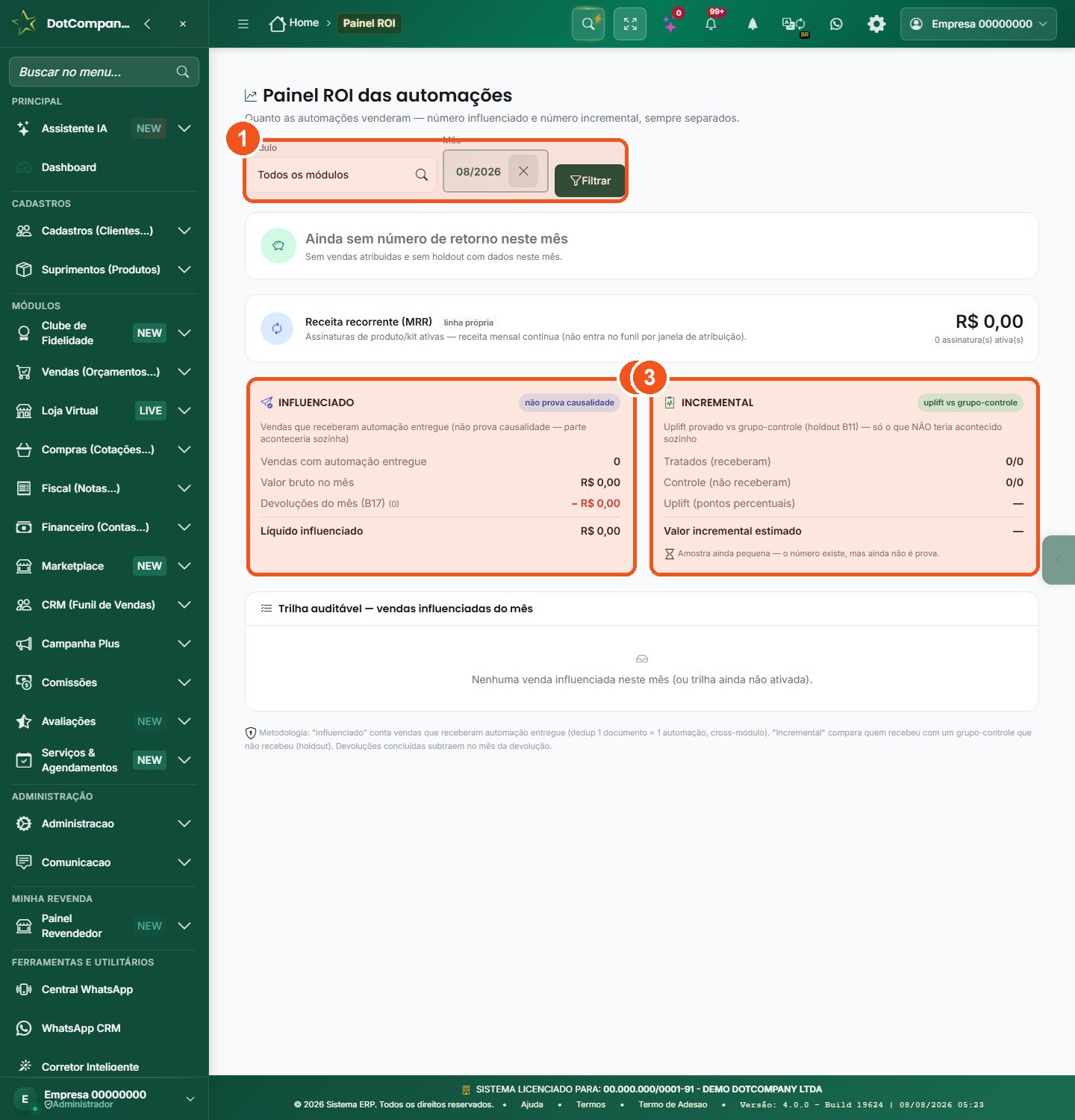The image size is (1075, 1120).
Task: Collapse sidebar with the left chevron
Action: click(147, 24)
